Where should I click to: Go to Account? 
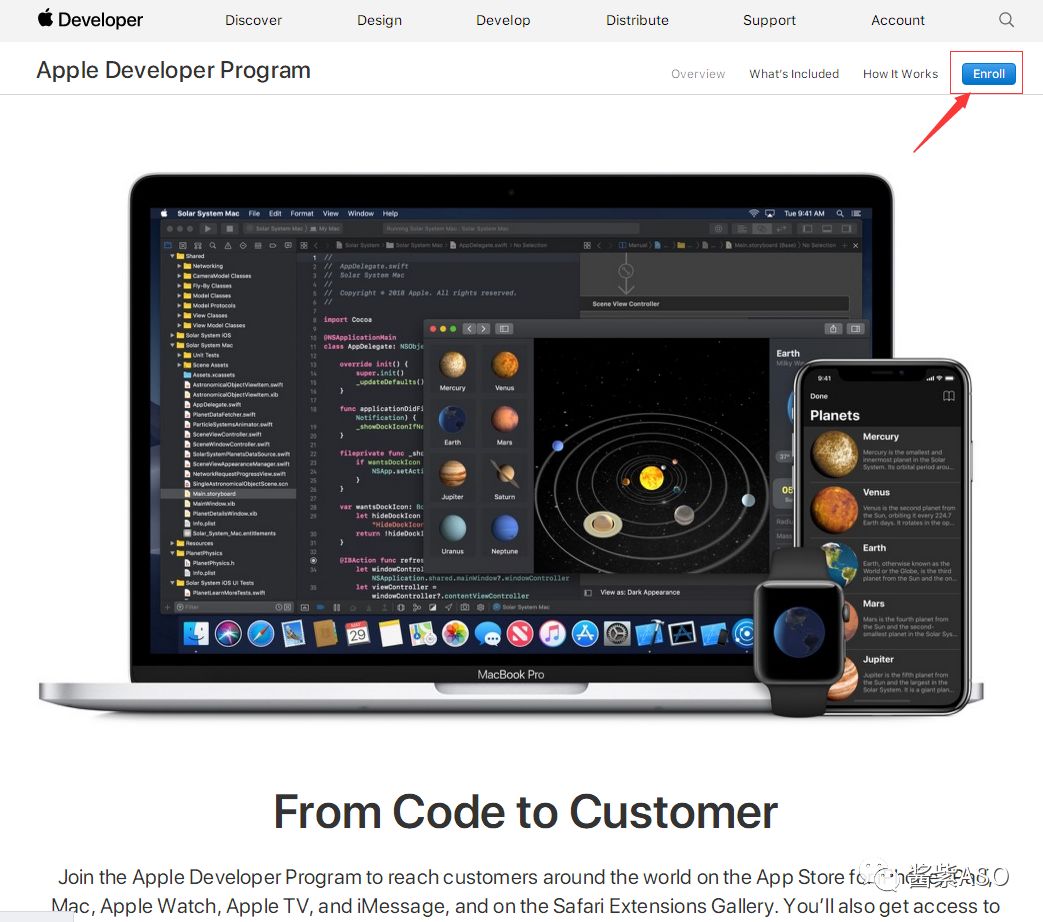click(x=897, y=20)
